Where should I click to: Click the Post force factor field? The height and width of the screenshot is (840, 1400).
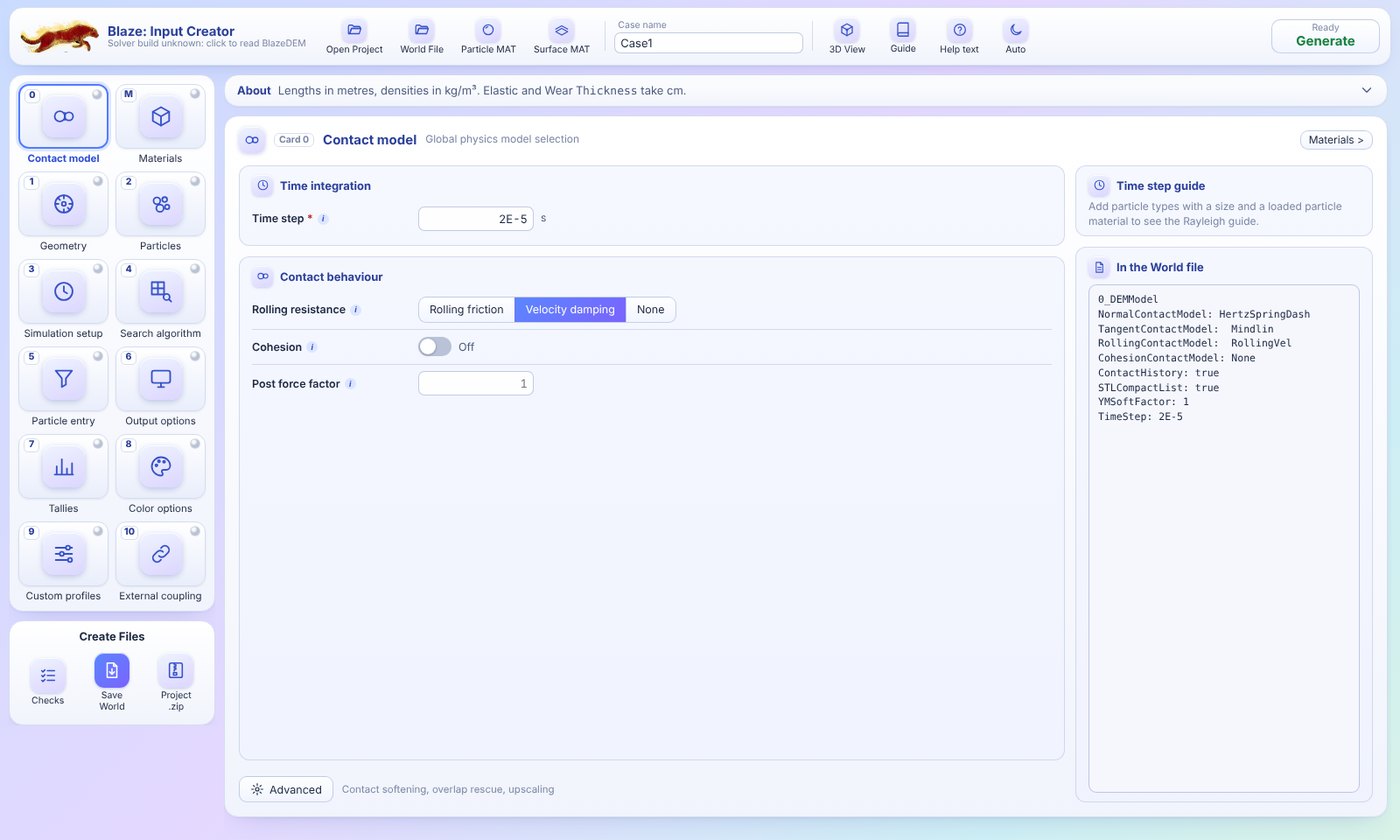(x=476, y=384)
